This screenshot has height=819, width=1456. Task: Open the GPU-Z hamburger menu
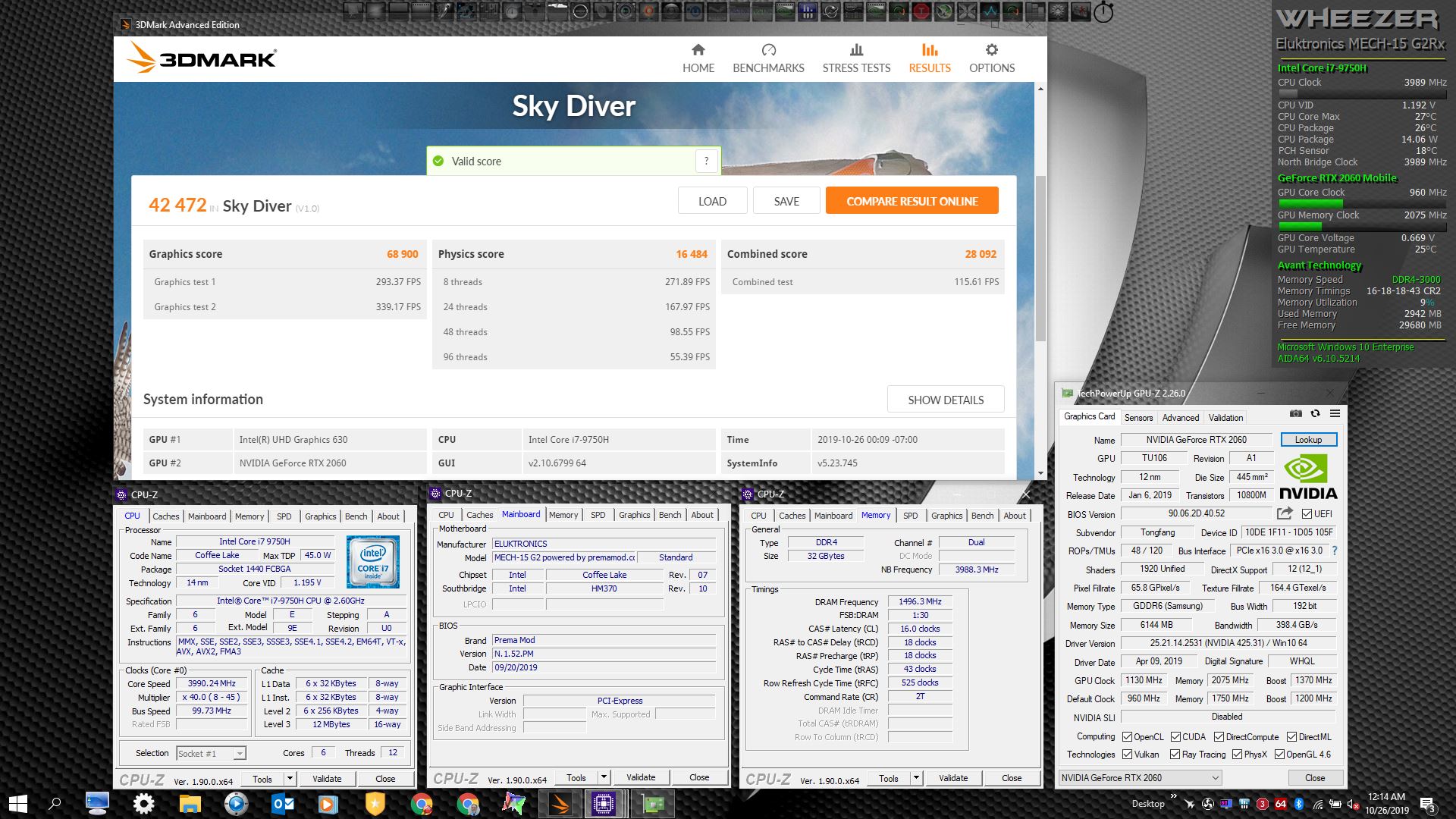(1335, 413)
